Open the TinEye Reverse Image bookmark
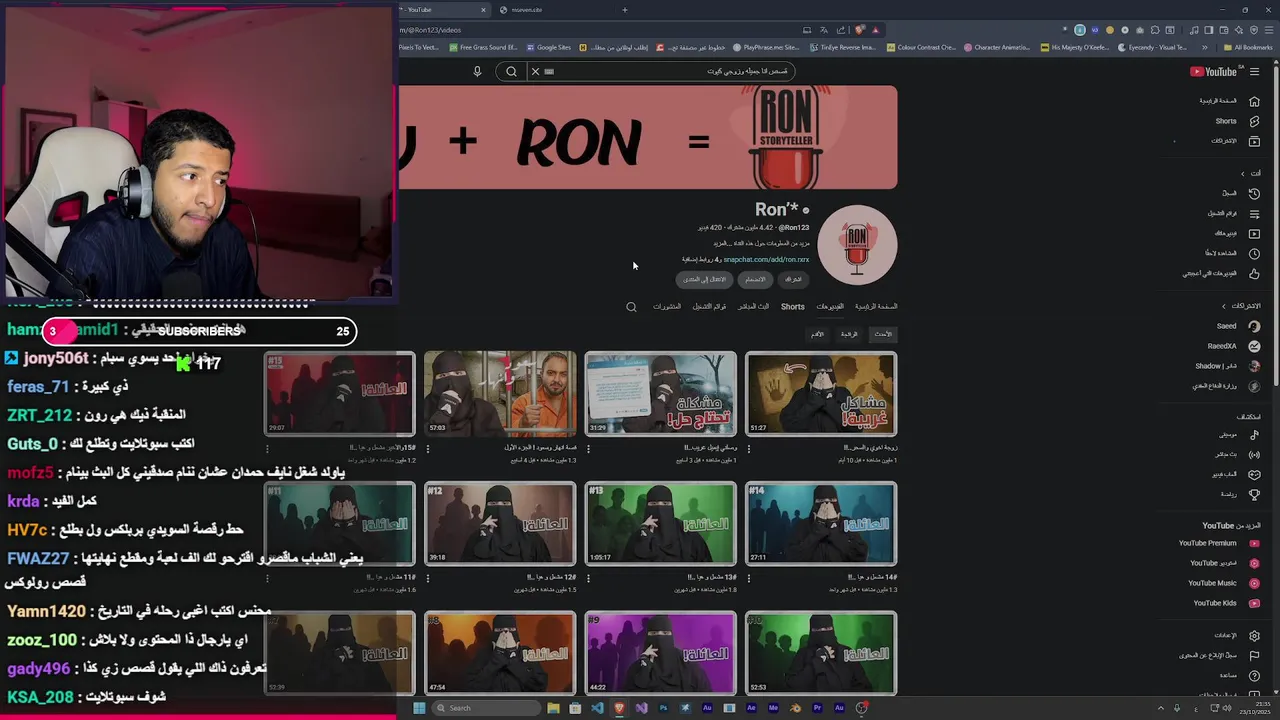The height and width of the screenshot is (720, 1280). click(x=843, y=47)
